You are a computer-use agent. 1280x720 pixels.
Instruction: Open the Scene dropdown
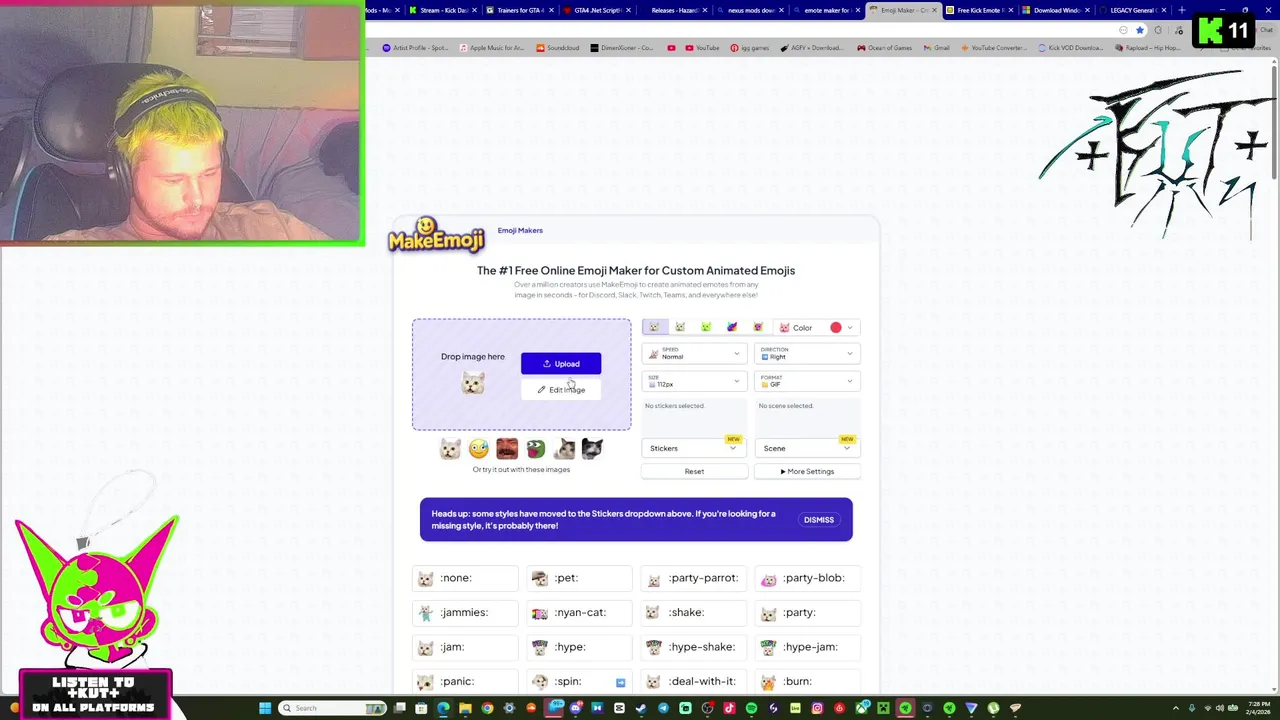[x=807, y=448]
